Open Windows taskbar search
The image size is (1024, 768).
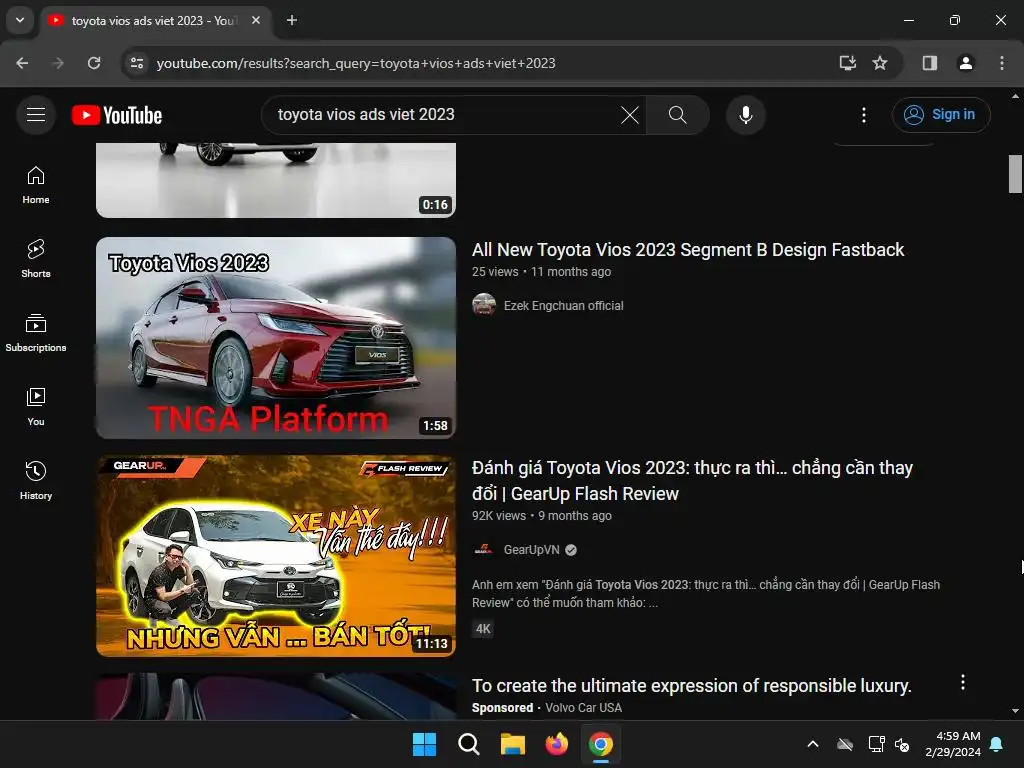[x=469, y=744]
